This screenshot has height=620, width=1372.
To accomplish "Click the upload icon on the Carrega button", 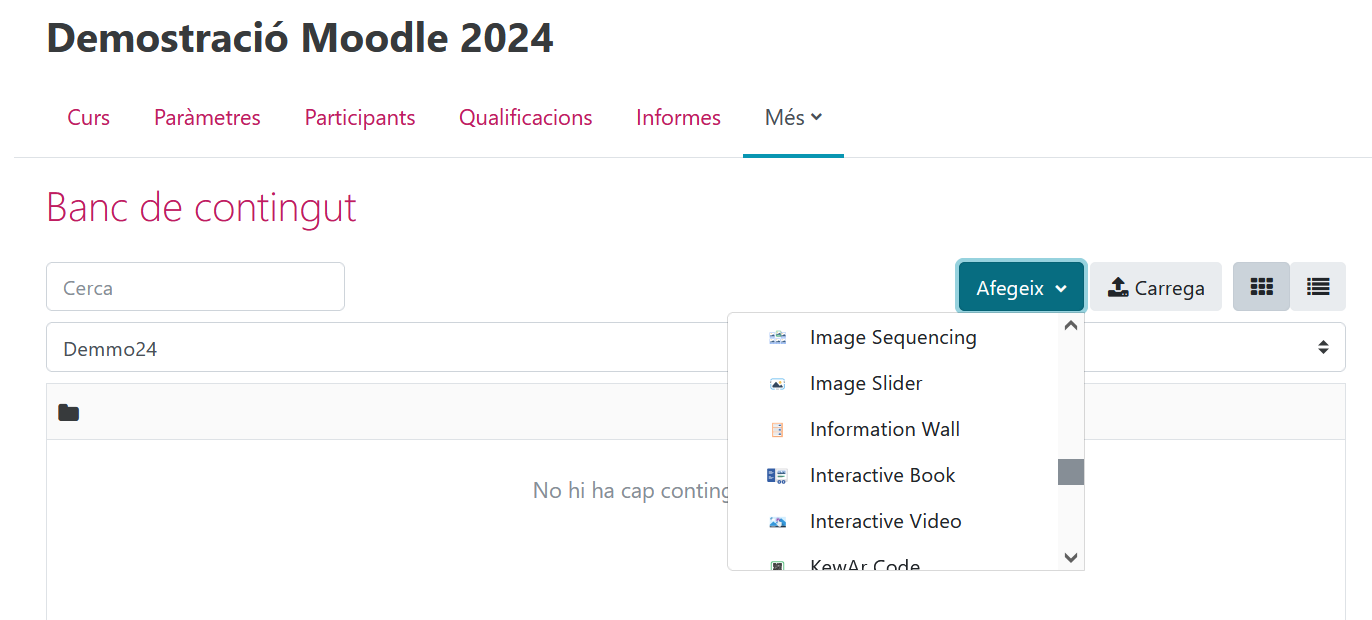I will click(x=1118, y=288).
